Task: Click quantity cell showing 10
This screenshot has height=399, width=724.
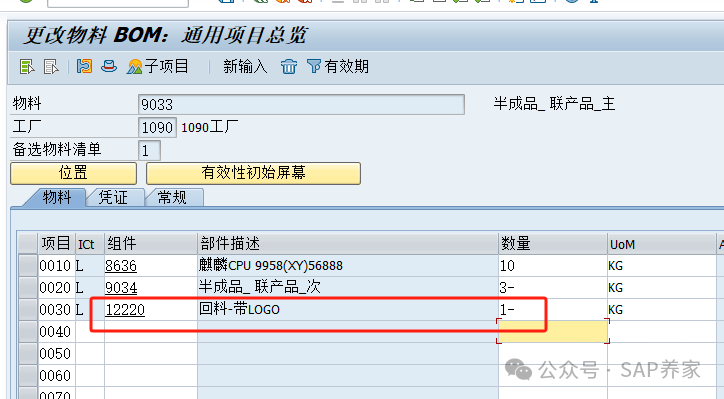Action: pos(553,266)
